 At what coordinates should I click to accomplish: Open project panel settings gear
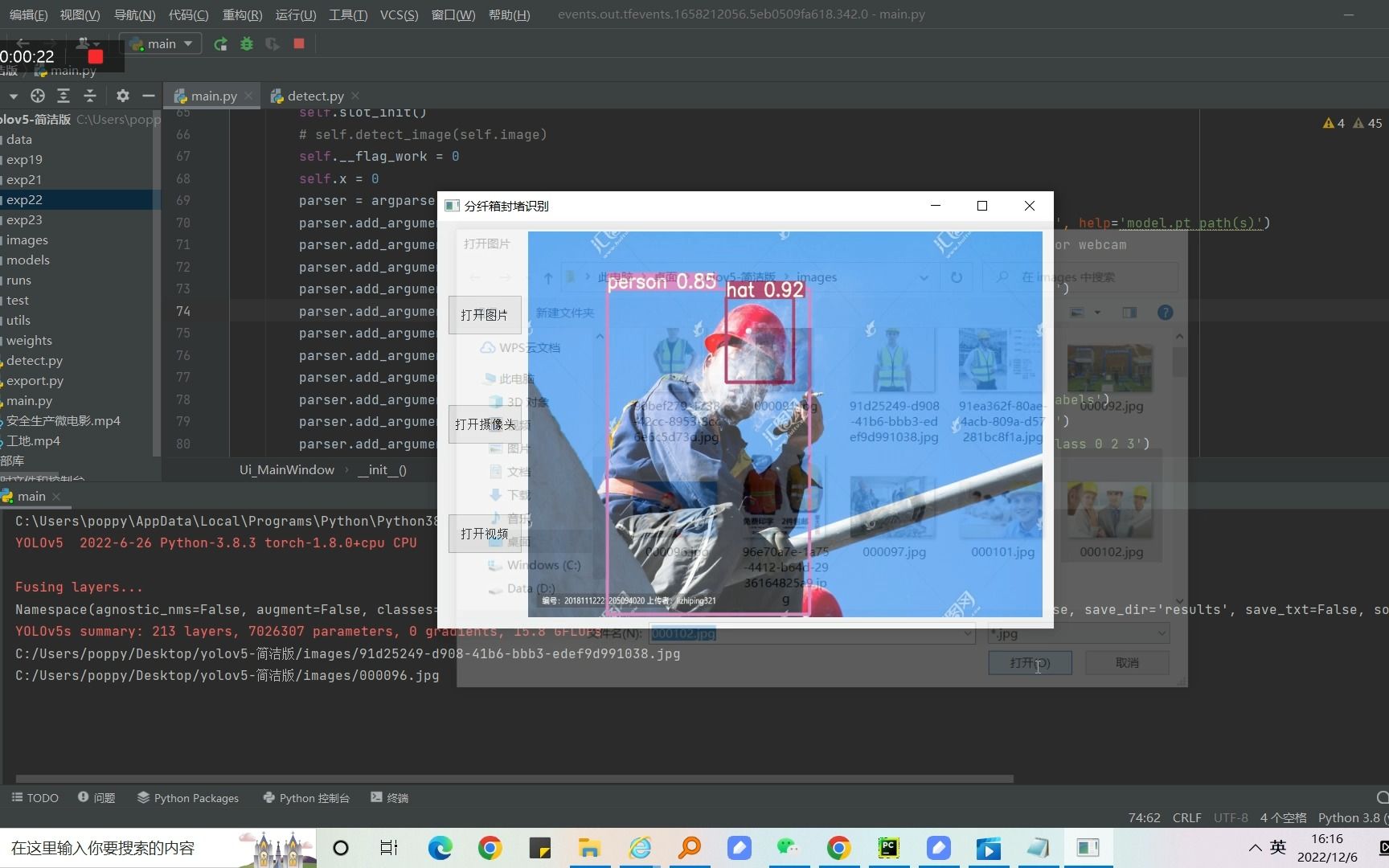[122, 96]
